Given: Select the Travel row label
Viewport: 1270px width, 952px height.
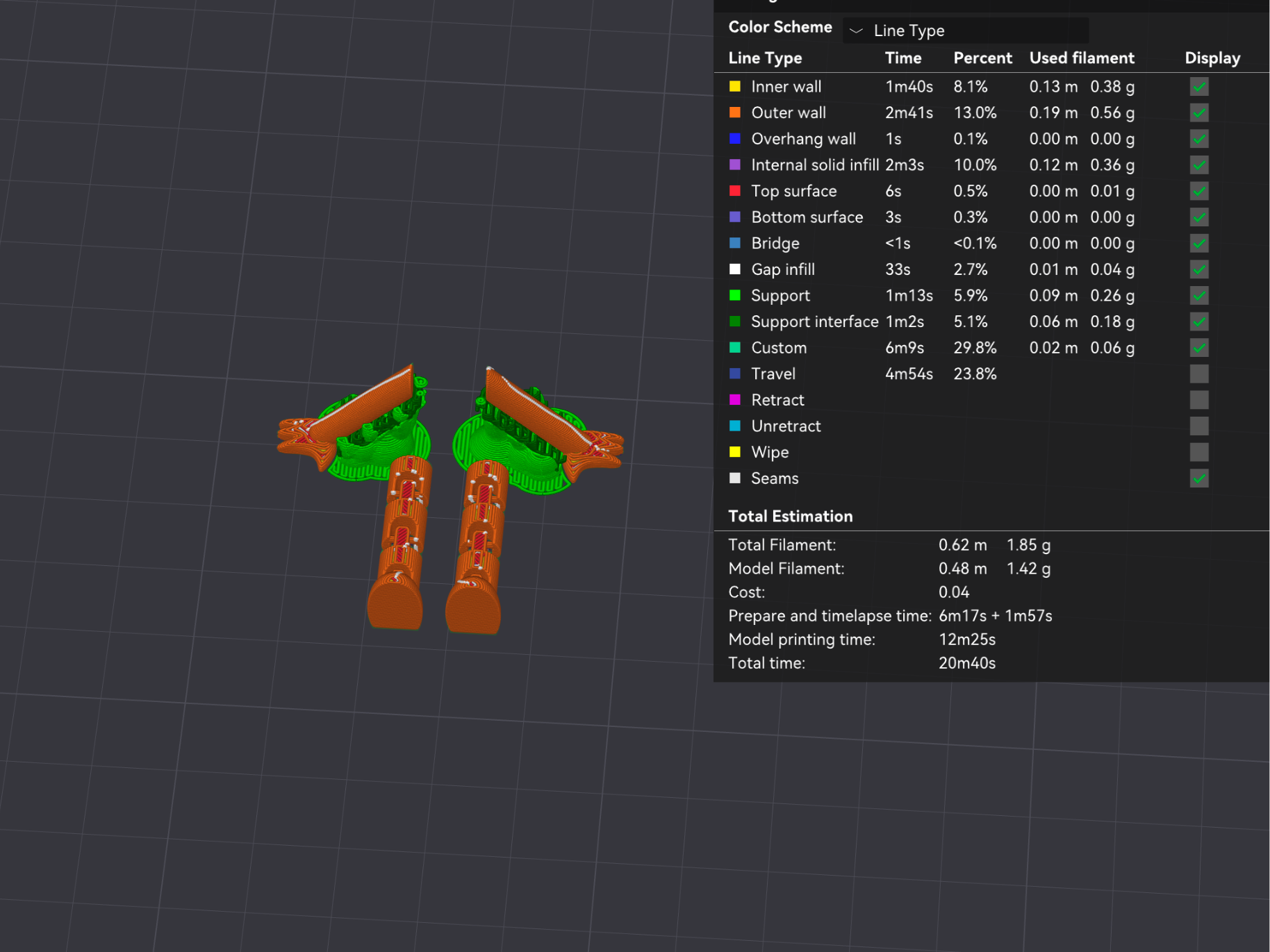Looking at the screenshot, I should [x=773, y=374].
